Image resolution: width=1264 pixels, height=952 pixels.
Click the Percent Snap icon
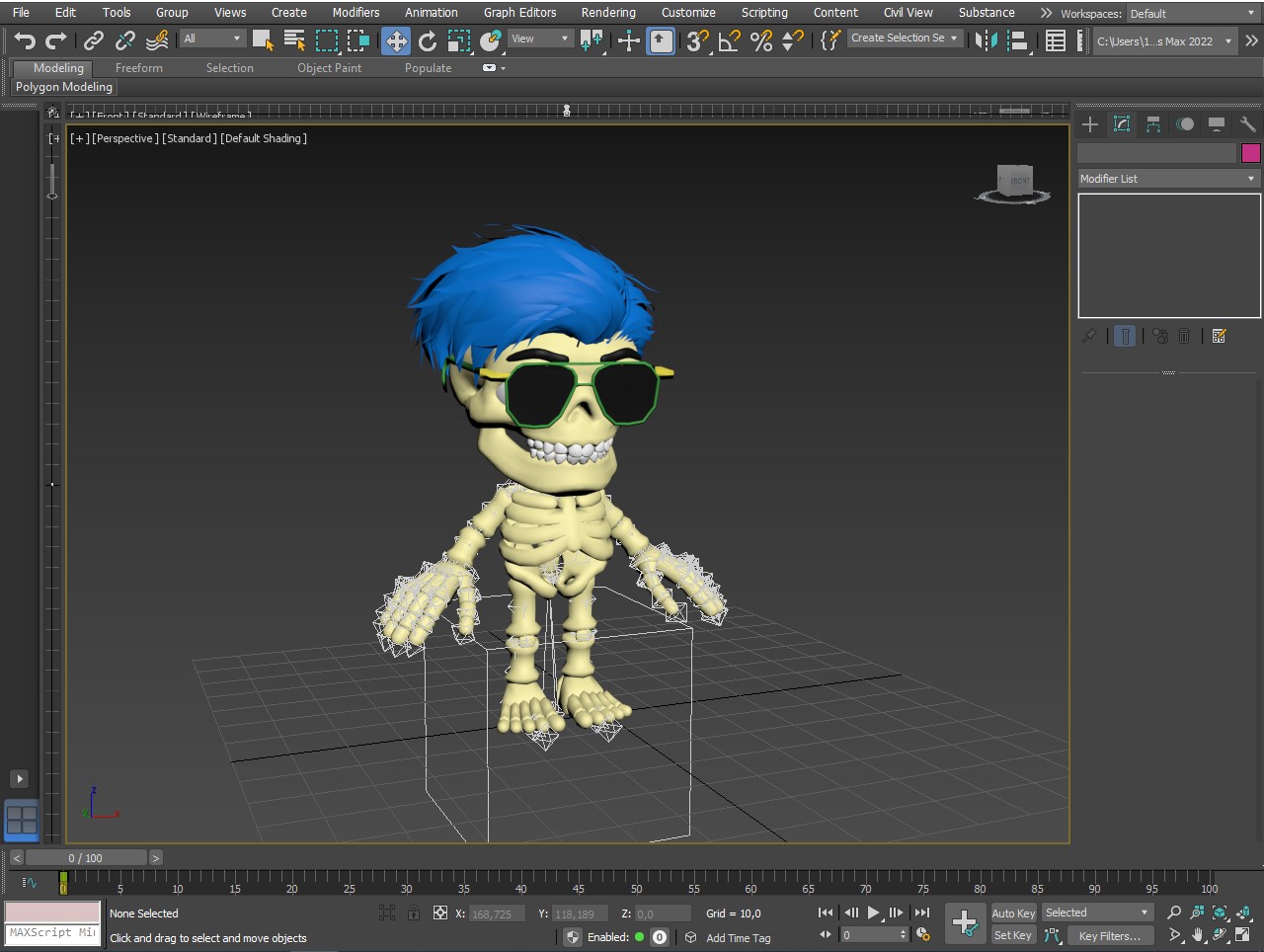[761, 40]
